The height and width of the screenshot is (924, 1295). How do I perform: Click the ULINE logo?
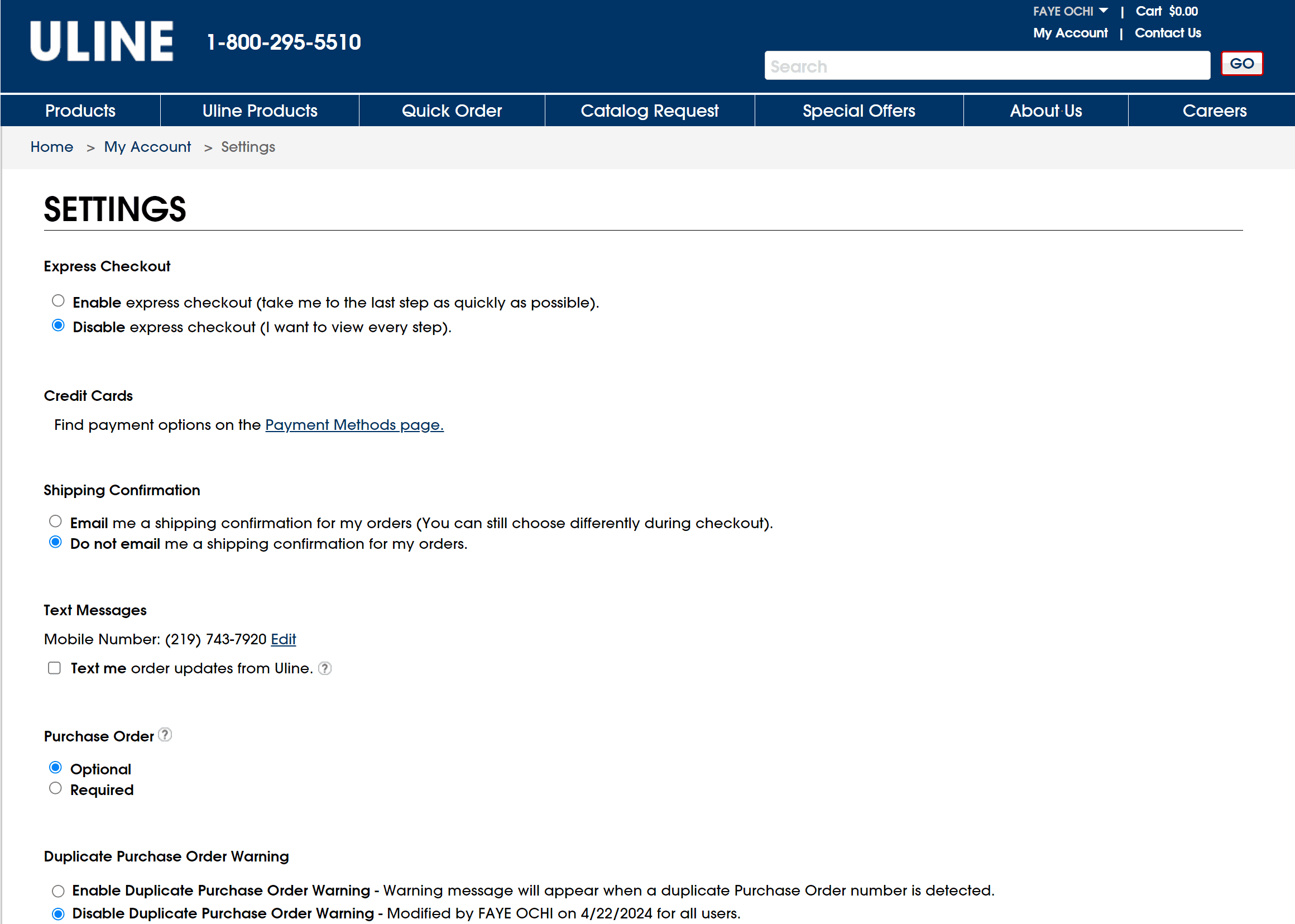(102, 41)
